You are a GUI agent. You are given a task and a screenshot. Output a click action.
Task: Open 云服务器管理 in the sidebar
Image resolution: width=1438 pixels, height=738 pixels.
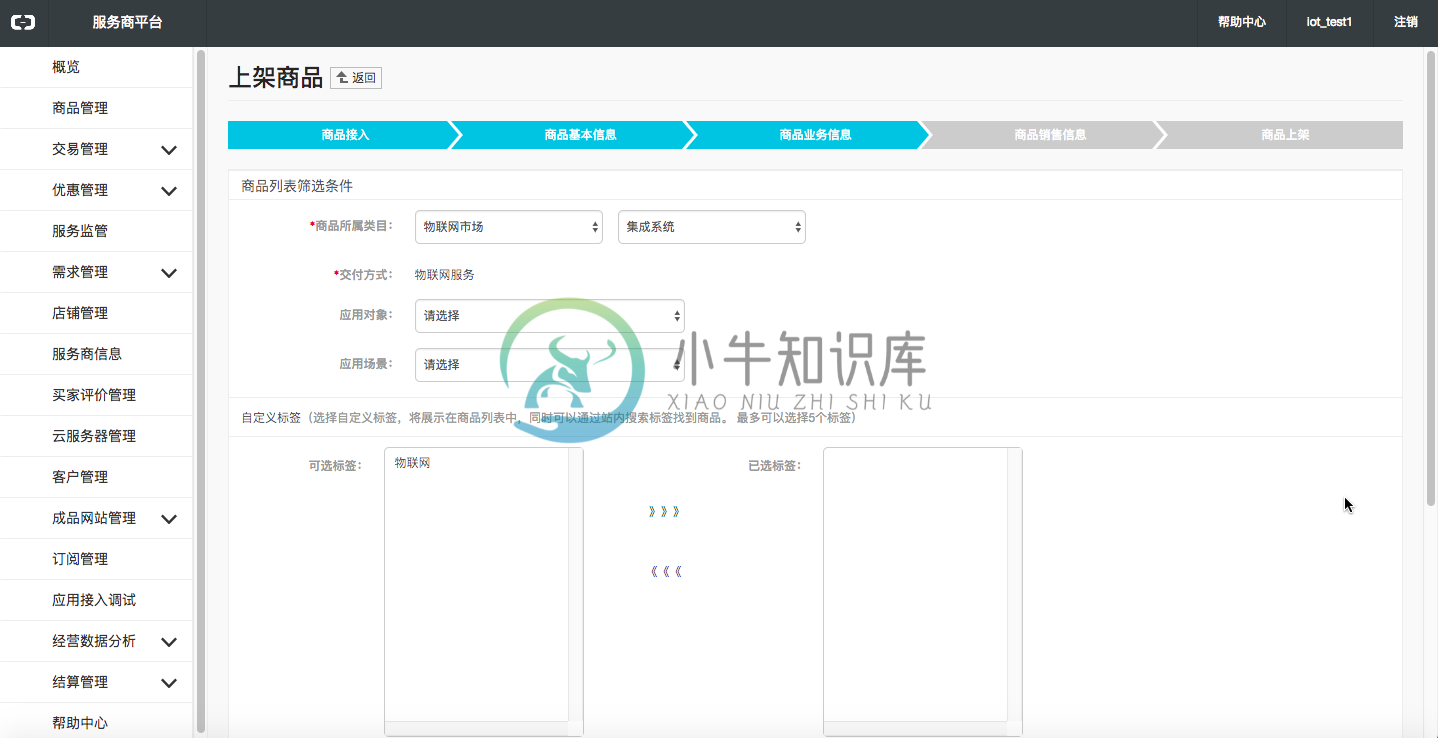94,436
